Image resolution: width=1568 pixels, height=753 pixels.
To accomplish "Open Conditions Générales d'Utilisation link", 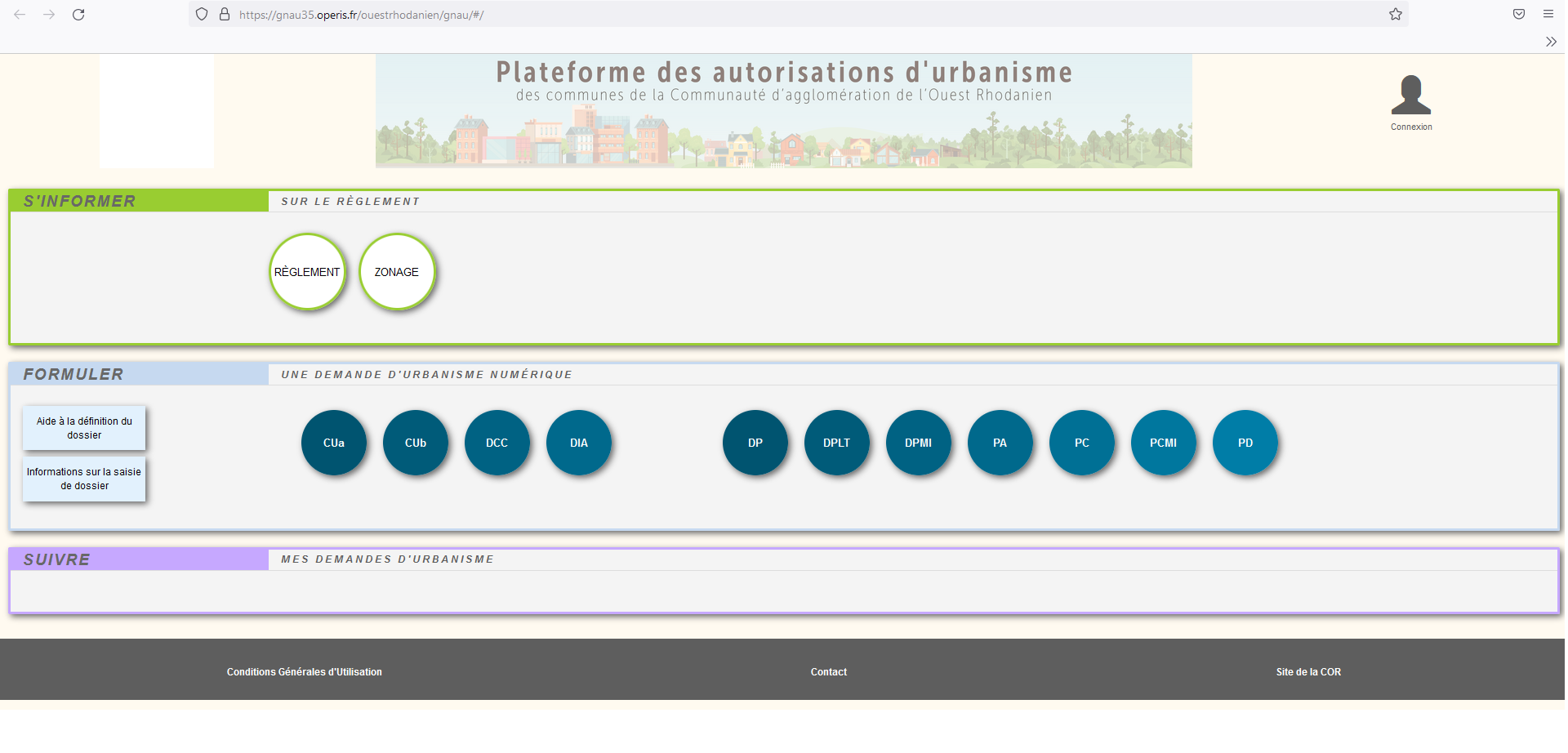I will point(305,672).
